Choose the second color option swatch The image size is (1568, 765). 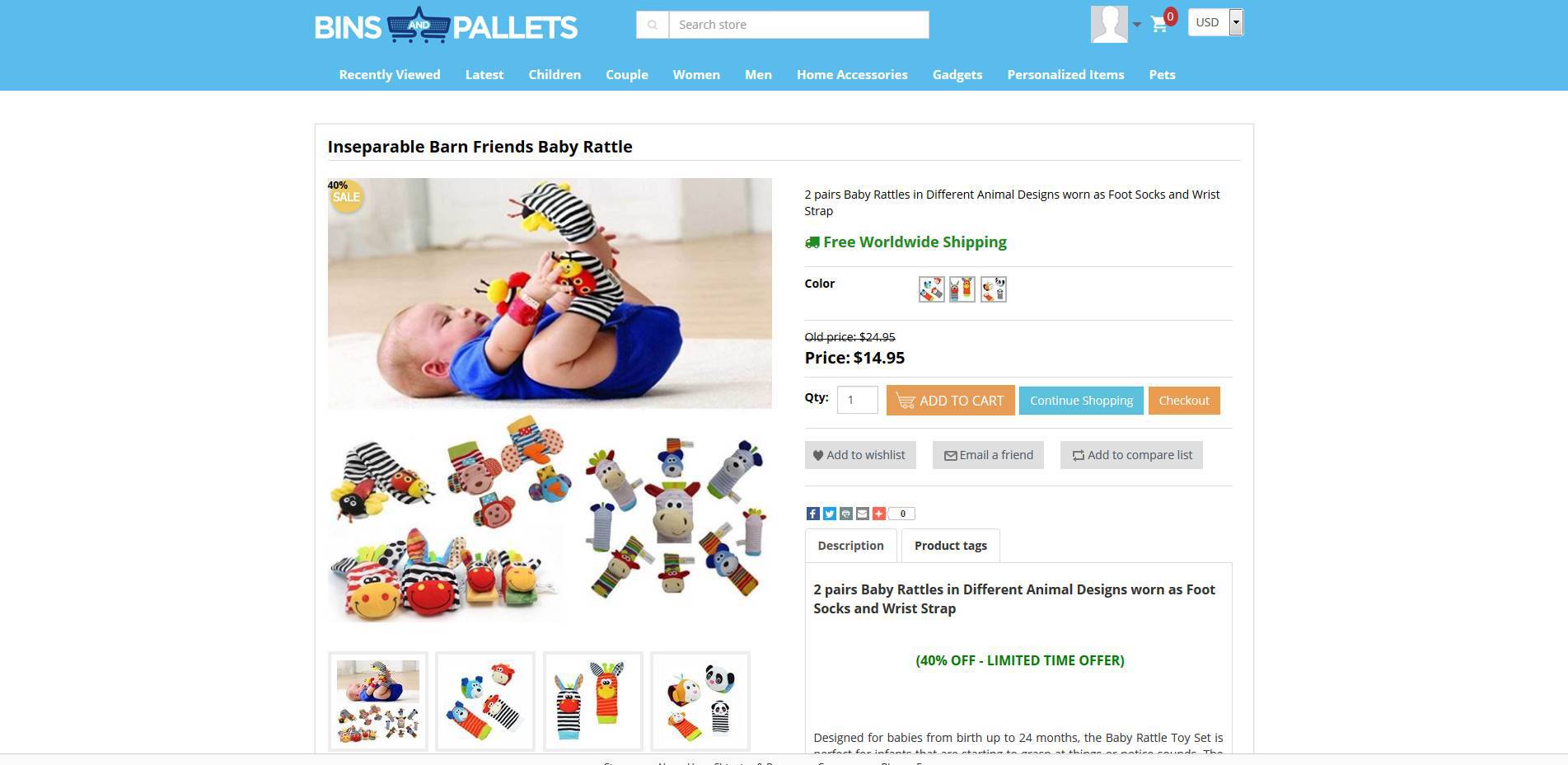click(962, 289)
